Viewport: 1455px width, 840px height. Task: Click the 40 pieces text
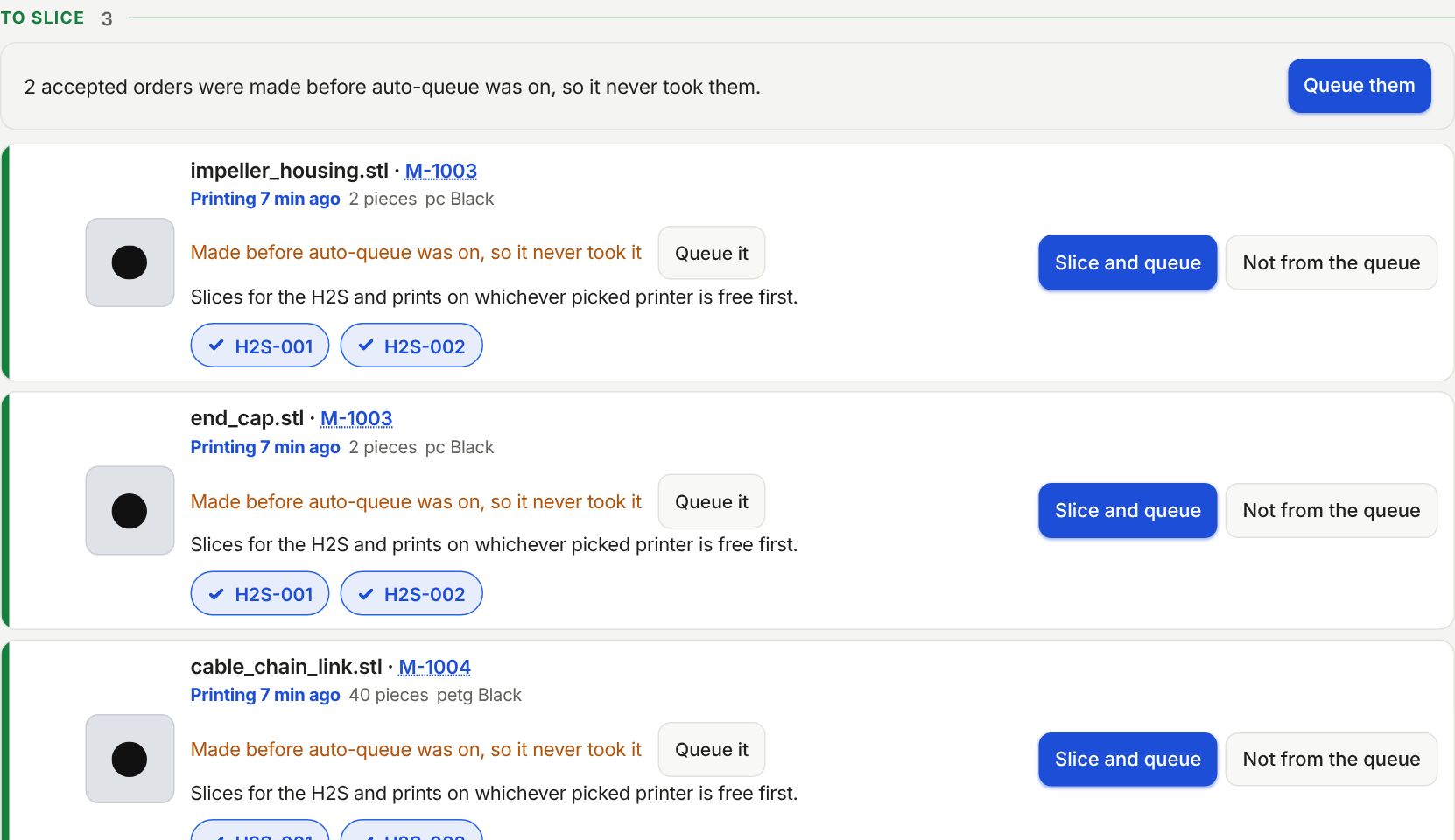pyautogui.click(x=388, y=695)
